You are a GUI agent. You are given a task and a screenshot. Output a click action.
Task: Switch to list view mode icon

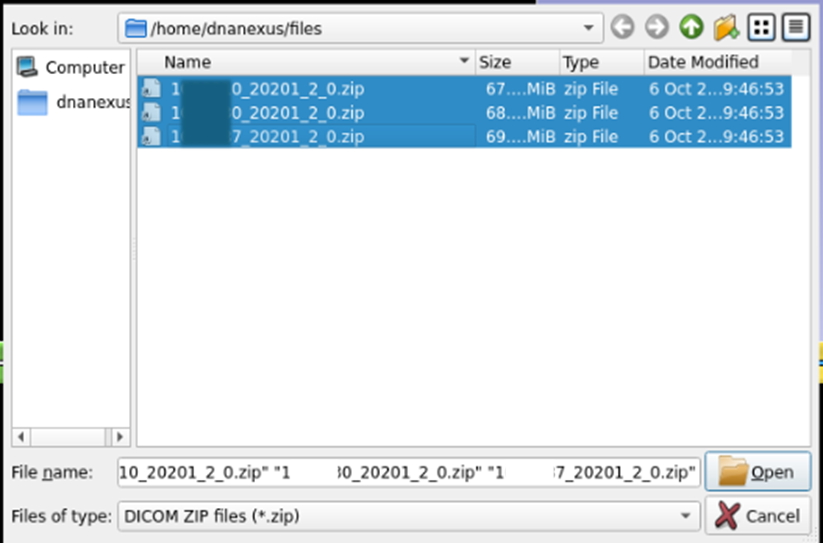pyautogui.click(x=761, y=28)
